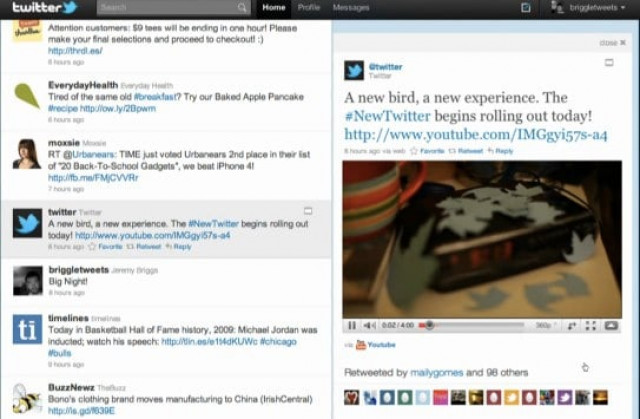Click the compose new tweet icon
640x419 pixels.
(x=526, y=7)
